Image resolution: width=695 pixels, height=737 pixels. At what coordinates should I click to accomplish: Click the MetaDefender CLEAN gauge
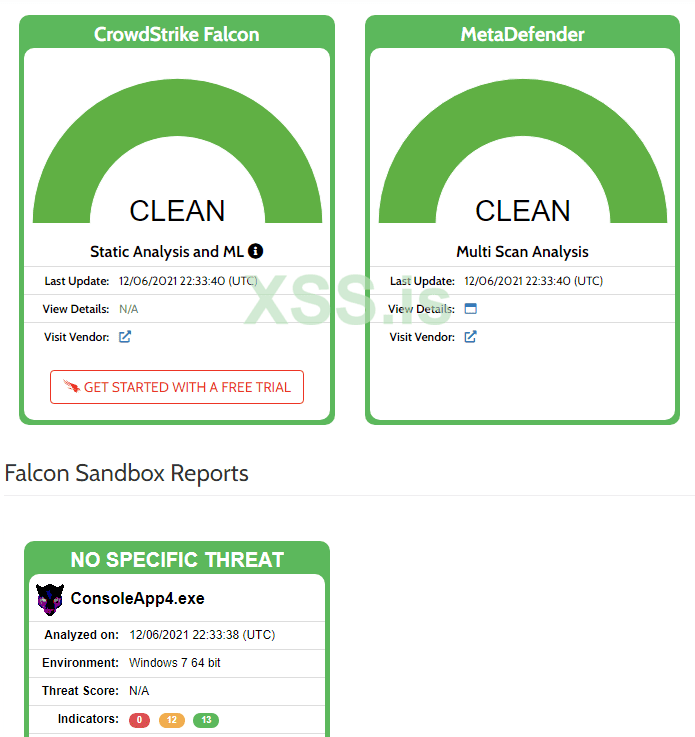tap(522, 160)
